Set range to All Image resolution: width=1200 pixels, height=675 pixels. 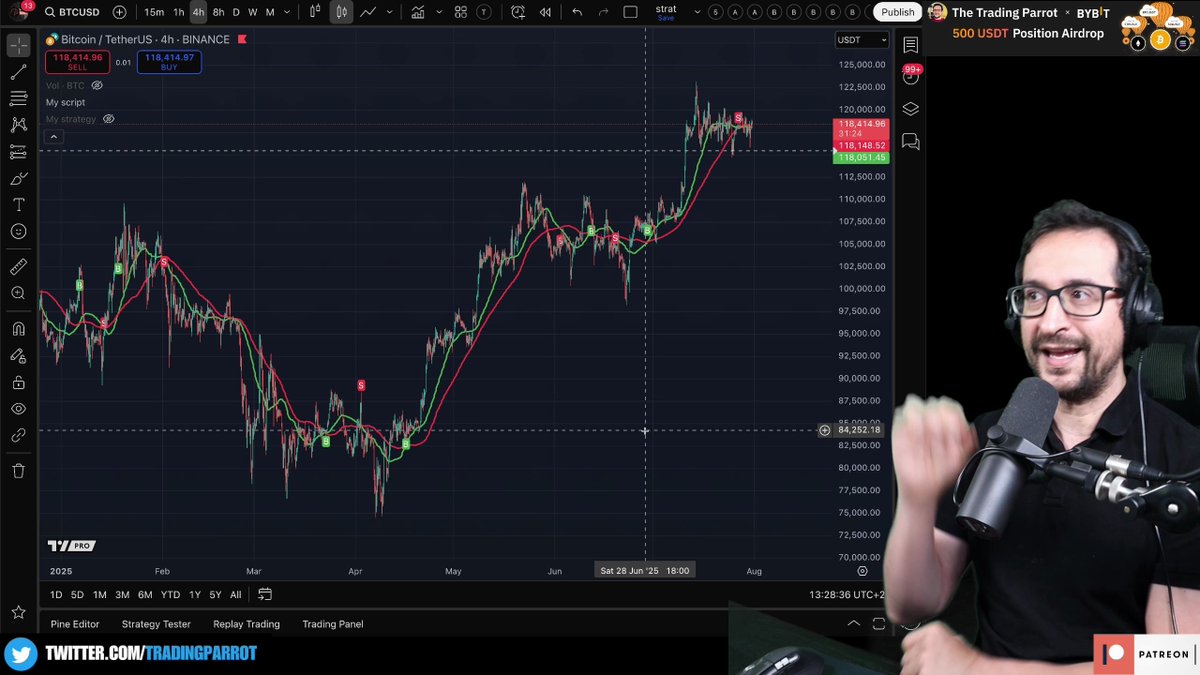pos(236,595)
